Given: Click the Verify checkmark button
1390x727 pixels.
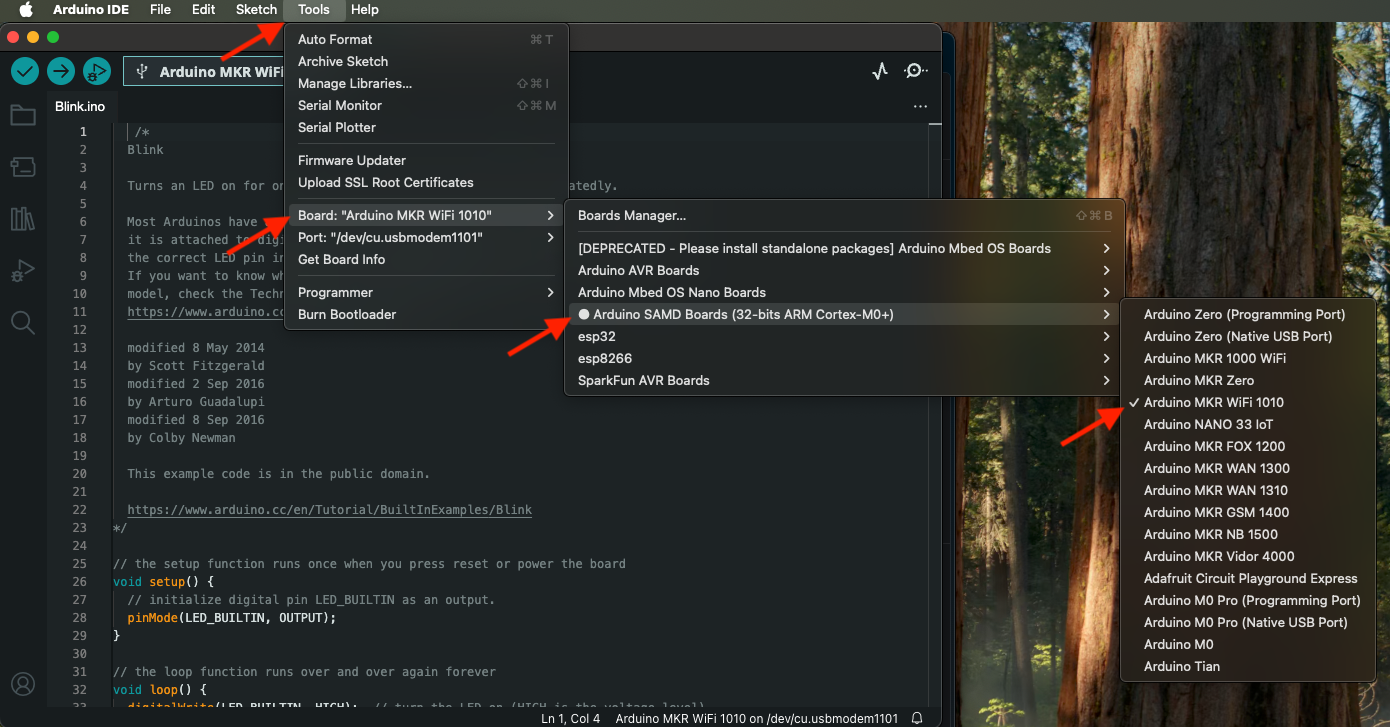Looking at the screenshot, I should pyautogui.click(x=25, y=71).
